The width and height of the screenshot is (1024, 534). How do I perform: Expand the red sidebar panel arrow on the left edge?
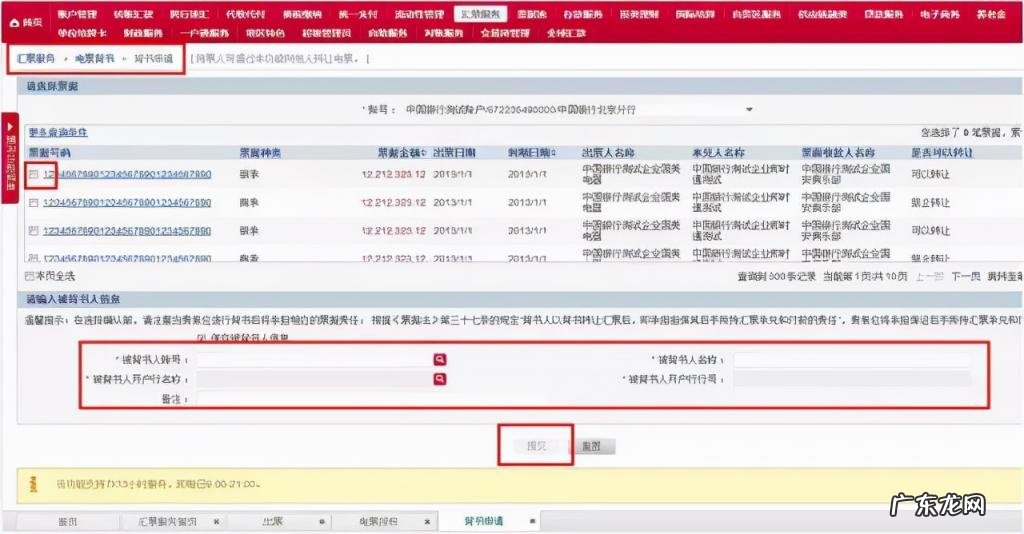tap(10, 127)
